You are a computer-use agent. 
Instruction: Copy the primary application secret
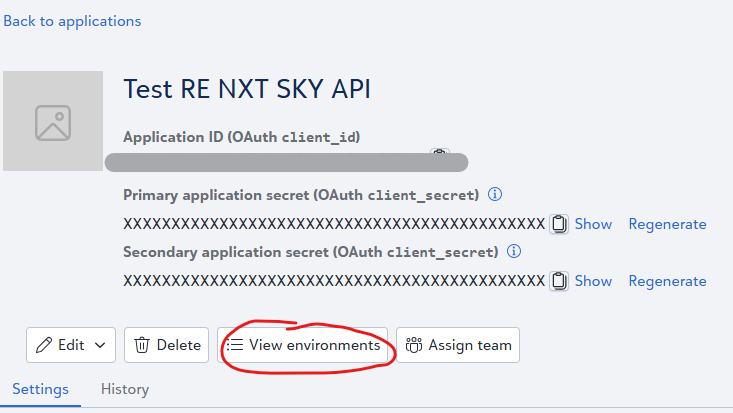[559, 224]
